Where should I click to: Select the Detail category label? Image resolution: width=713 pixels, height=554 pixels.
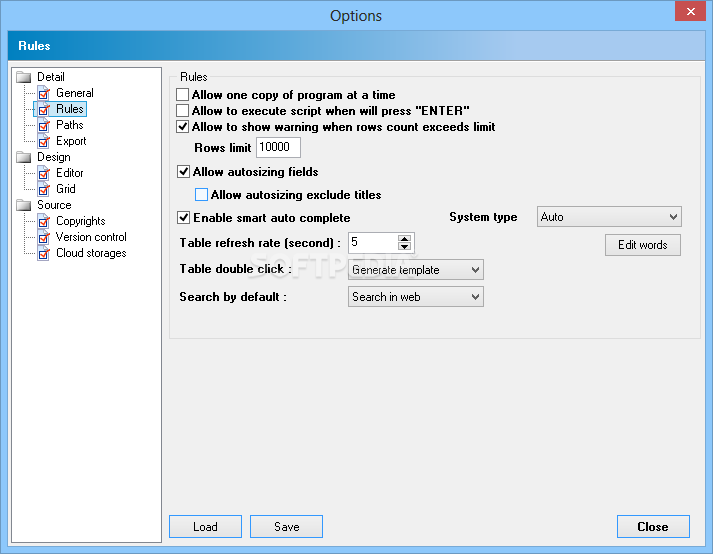coord(50,77)
